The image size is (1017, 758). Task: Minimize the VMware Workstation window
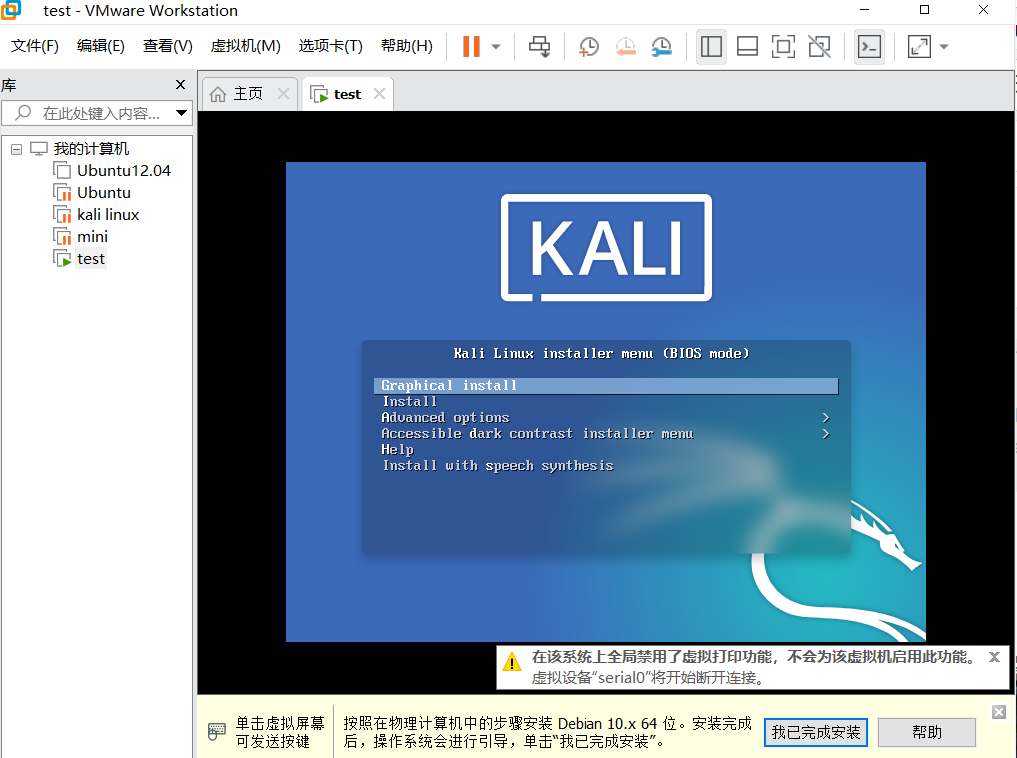click(x=865, y=10)
